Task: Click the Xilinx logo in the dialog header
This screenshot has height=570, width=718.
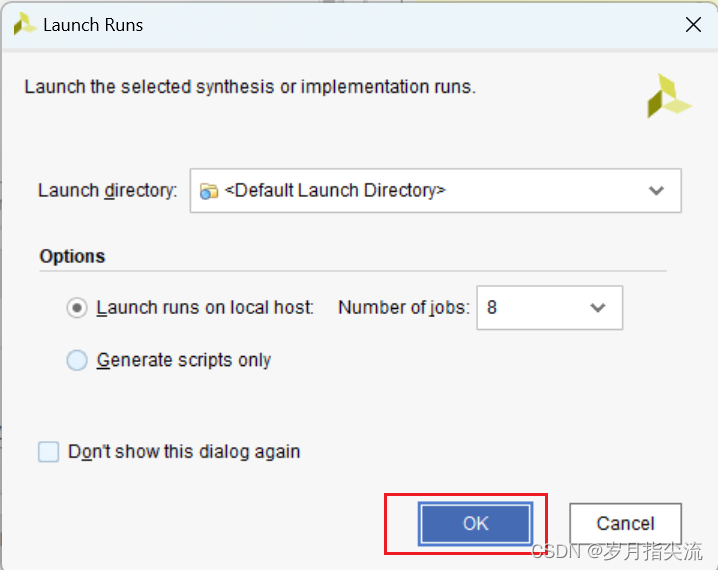Action: 668,96
